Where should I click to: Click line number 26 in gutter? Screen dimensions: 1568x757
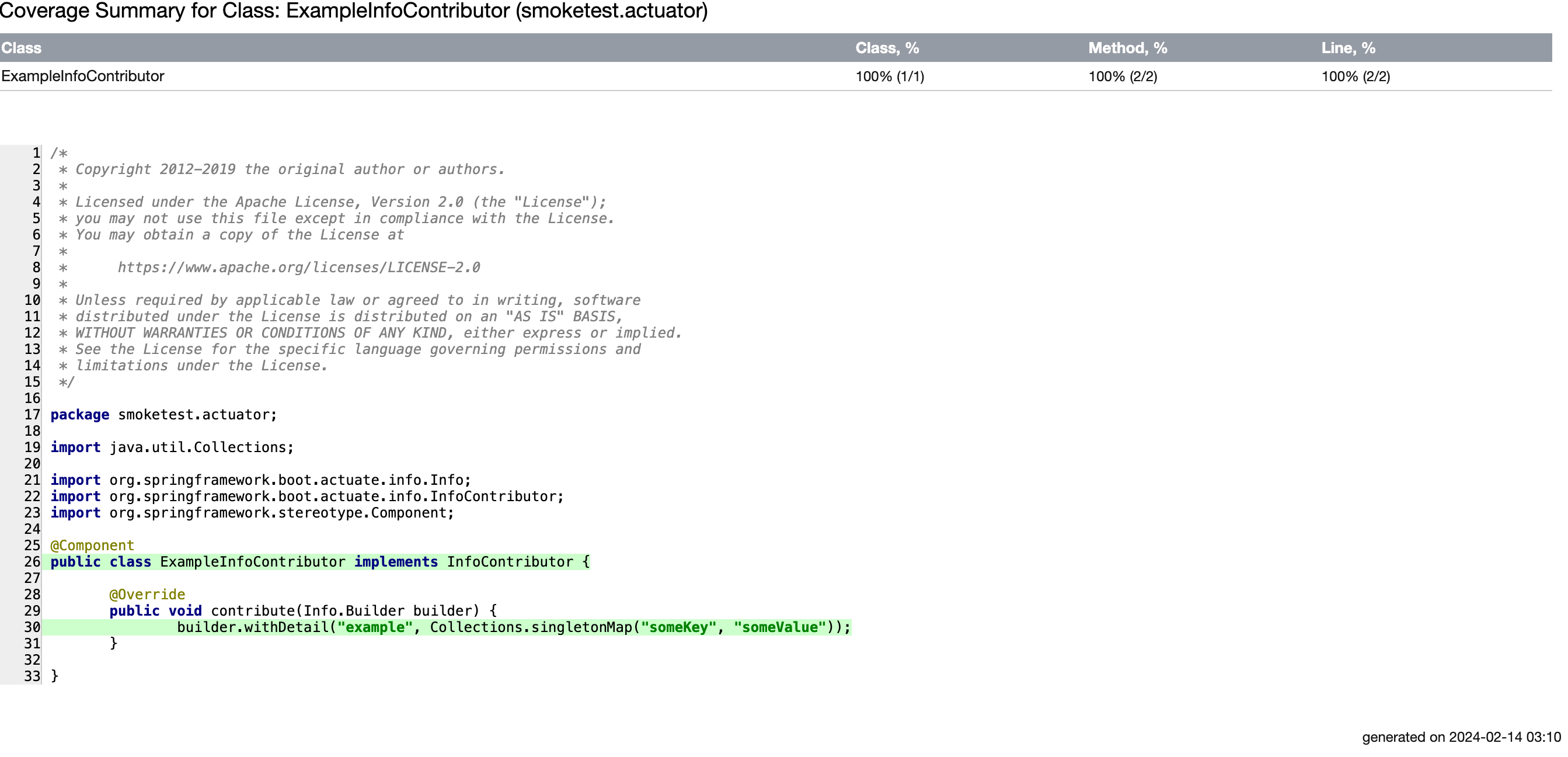tap(32, 561)
